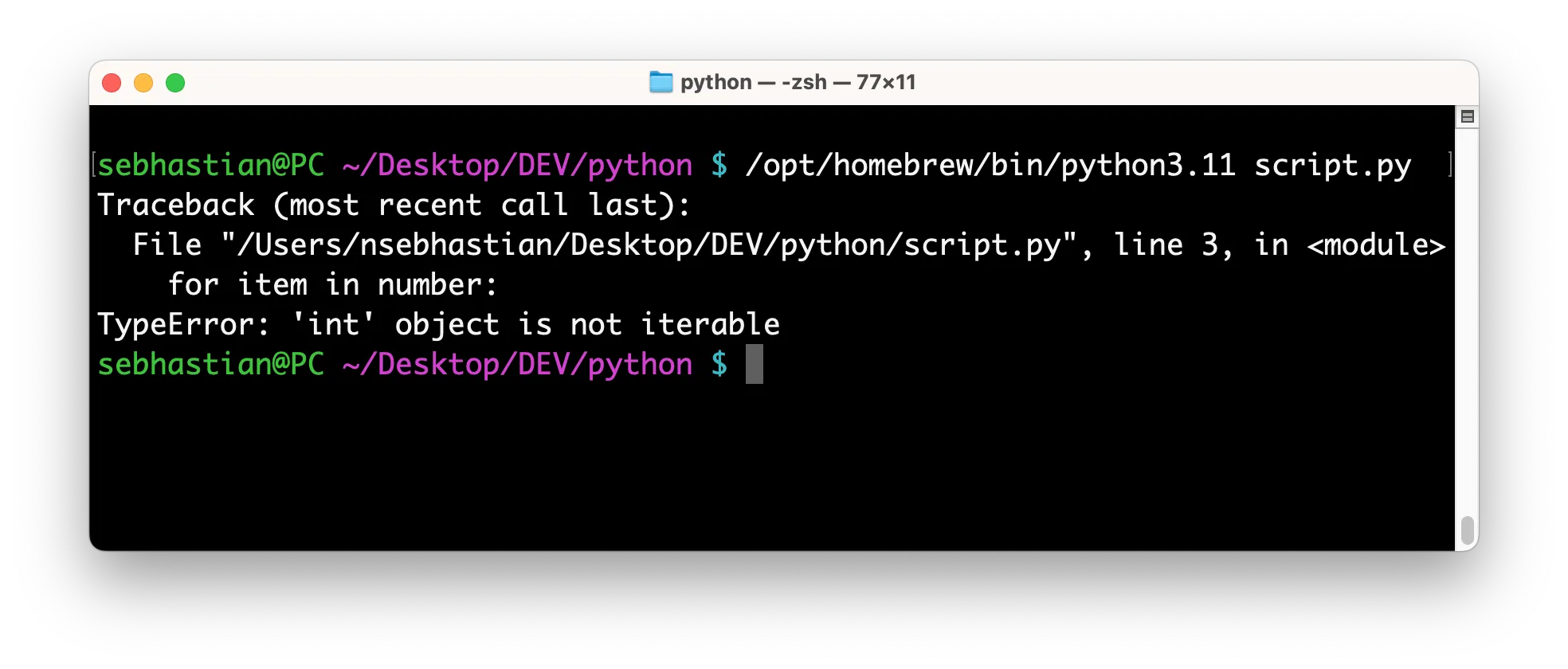The width and height of the screenshot is (1568, 669).
Task: Click the split pane icon near scrollbar
Action: tap(1467, 117)
